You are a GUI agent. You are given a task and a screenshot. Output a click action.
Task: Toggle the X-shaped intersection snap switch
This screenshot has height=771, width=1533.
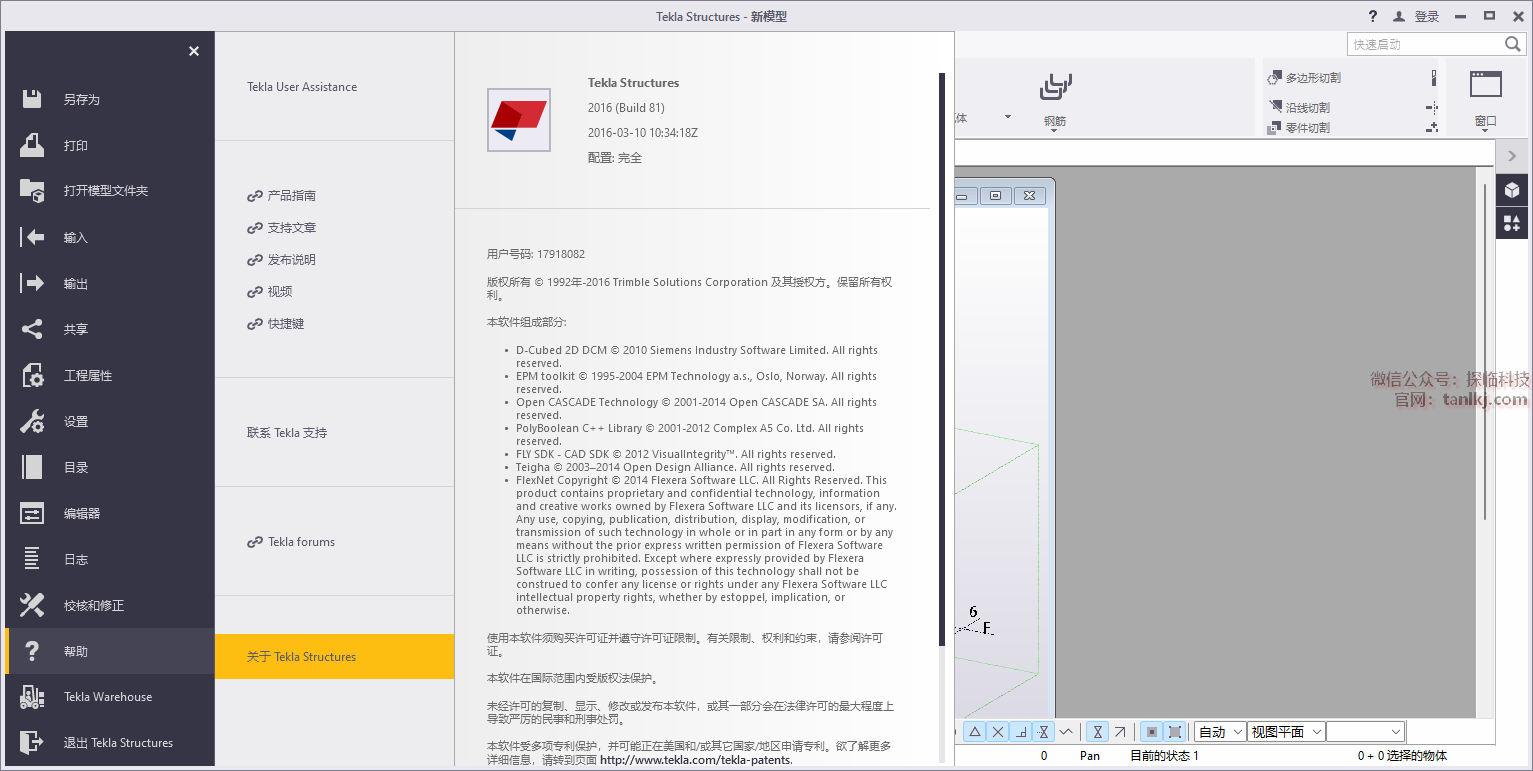pos(998,732)
